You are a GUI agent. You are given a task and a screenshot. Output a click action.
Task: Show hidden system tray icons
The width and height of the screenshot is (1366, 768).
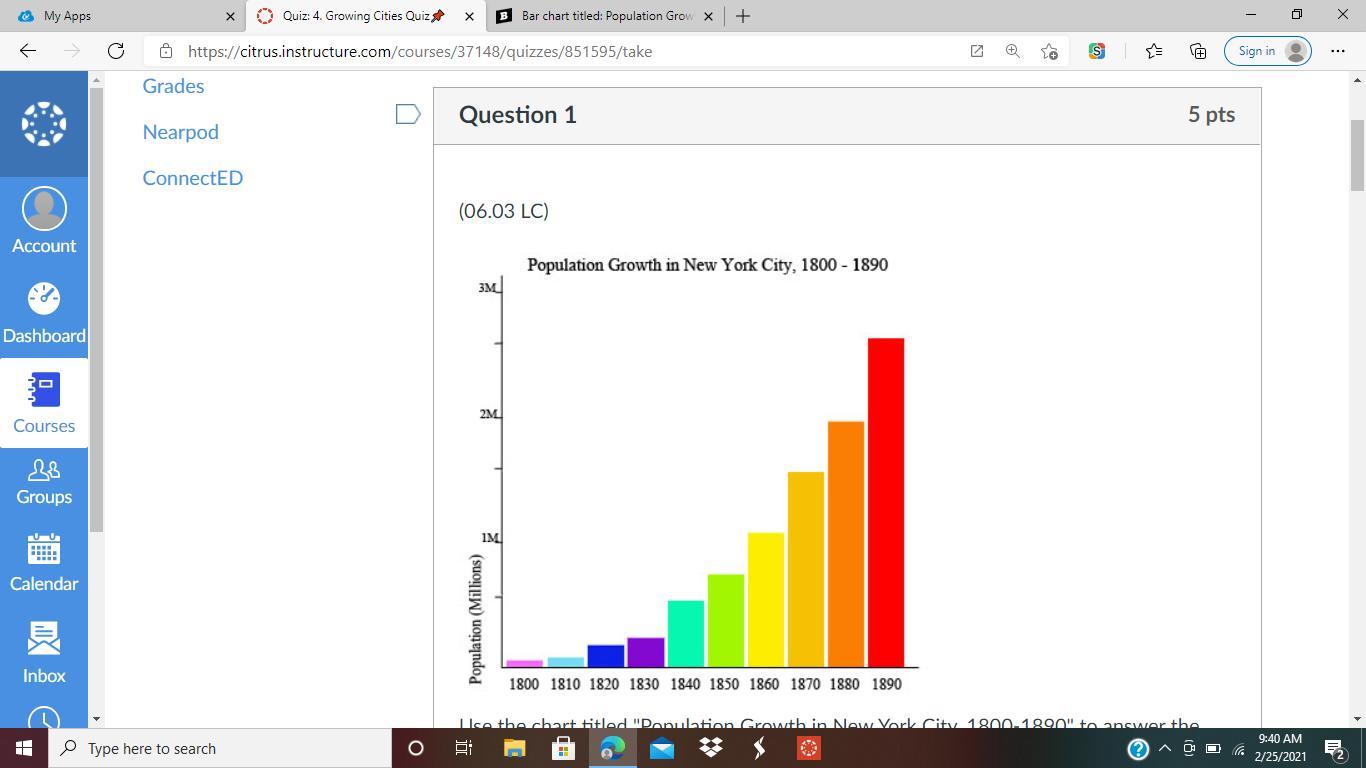1164,748
